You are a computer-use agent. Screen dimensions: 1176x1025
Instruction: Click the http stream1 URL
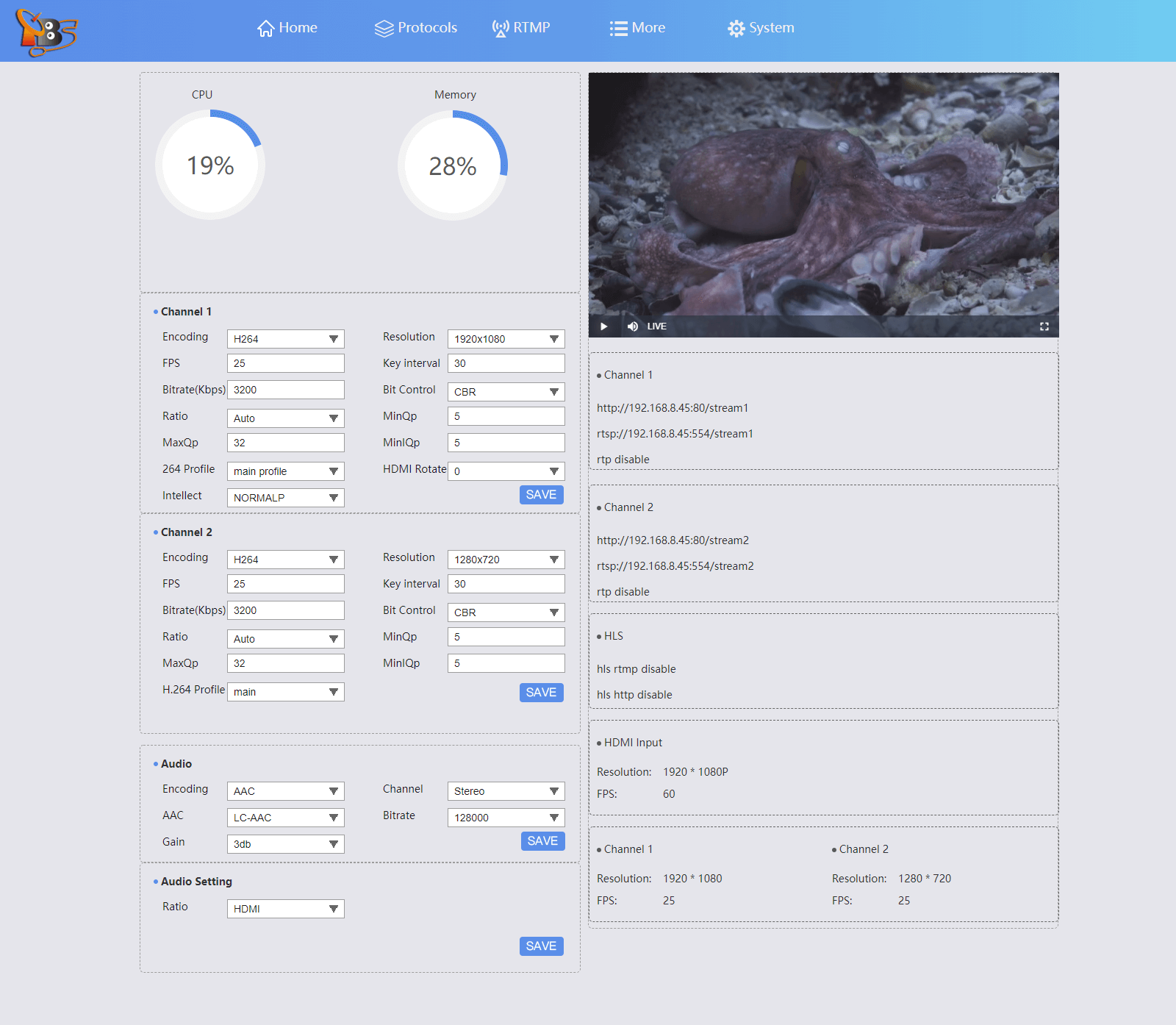[x=673, y=408]
